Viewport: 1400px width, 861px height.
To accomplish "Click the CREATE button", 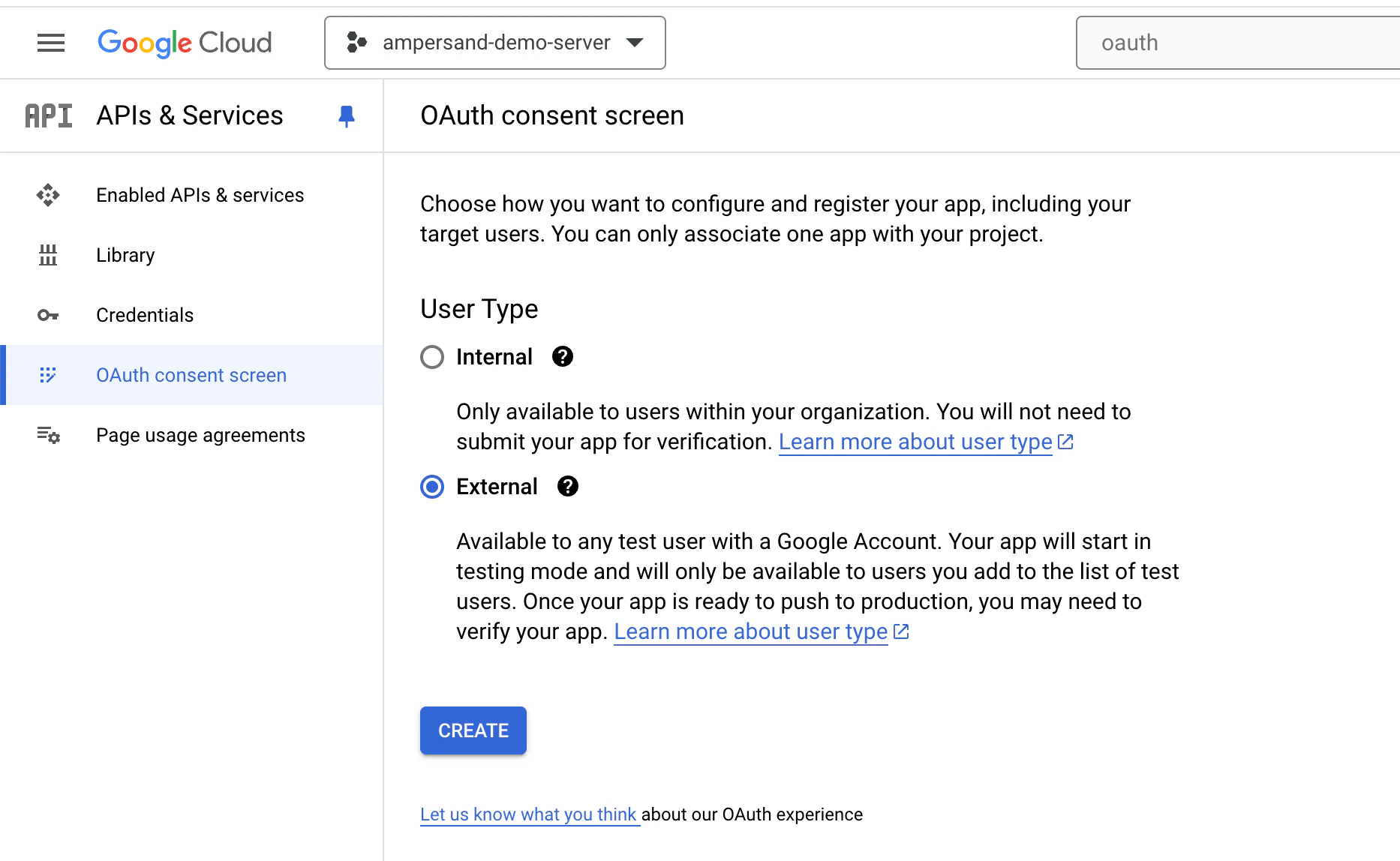I will coord(473,730).
